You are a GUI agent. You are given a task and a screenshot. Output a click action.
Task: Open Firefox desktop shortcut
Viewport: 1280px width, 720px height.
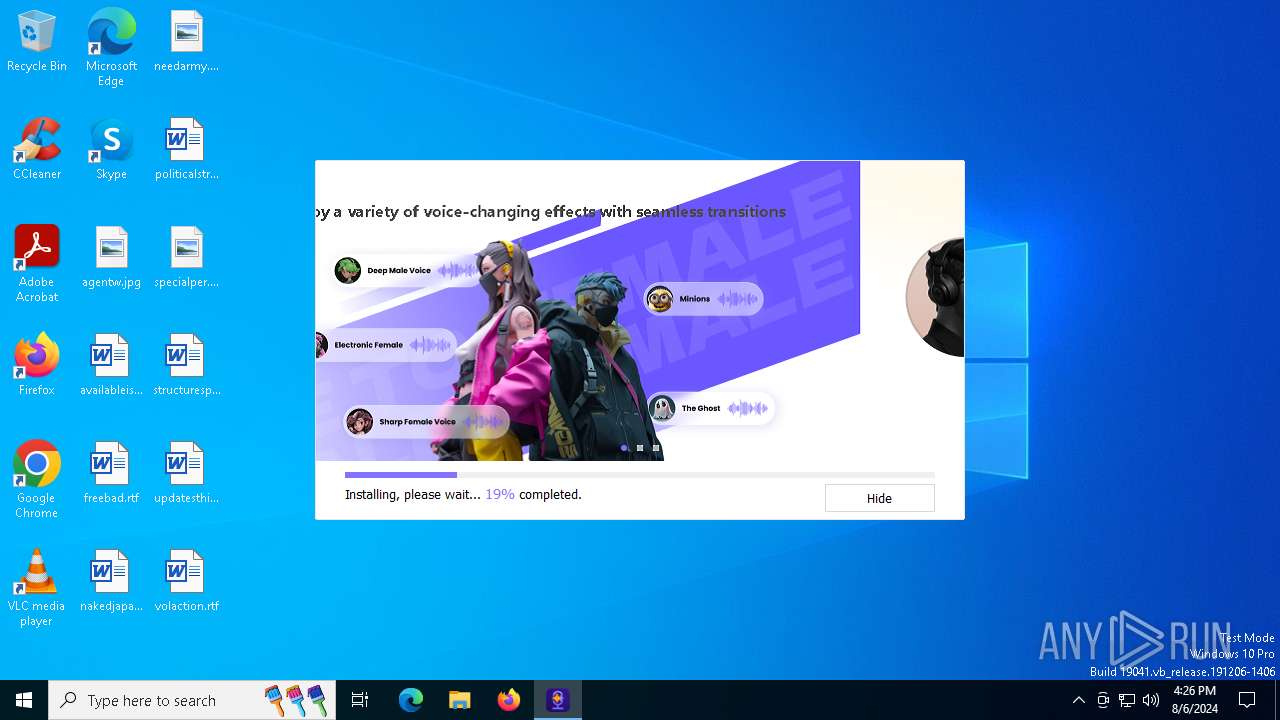pyautogui.click(x=37, y=366)
